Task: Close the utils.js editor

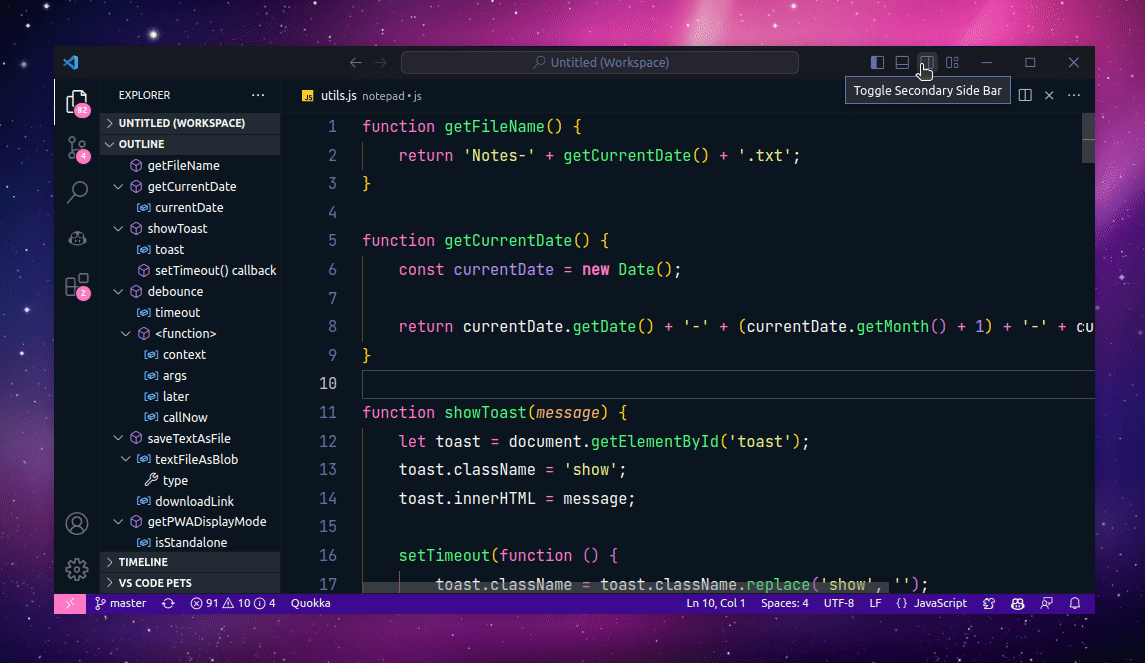Action: tap(1049, 95)
